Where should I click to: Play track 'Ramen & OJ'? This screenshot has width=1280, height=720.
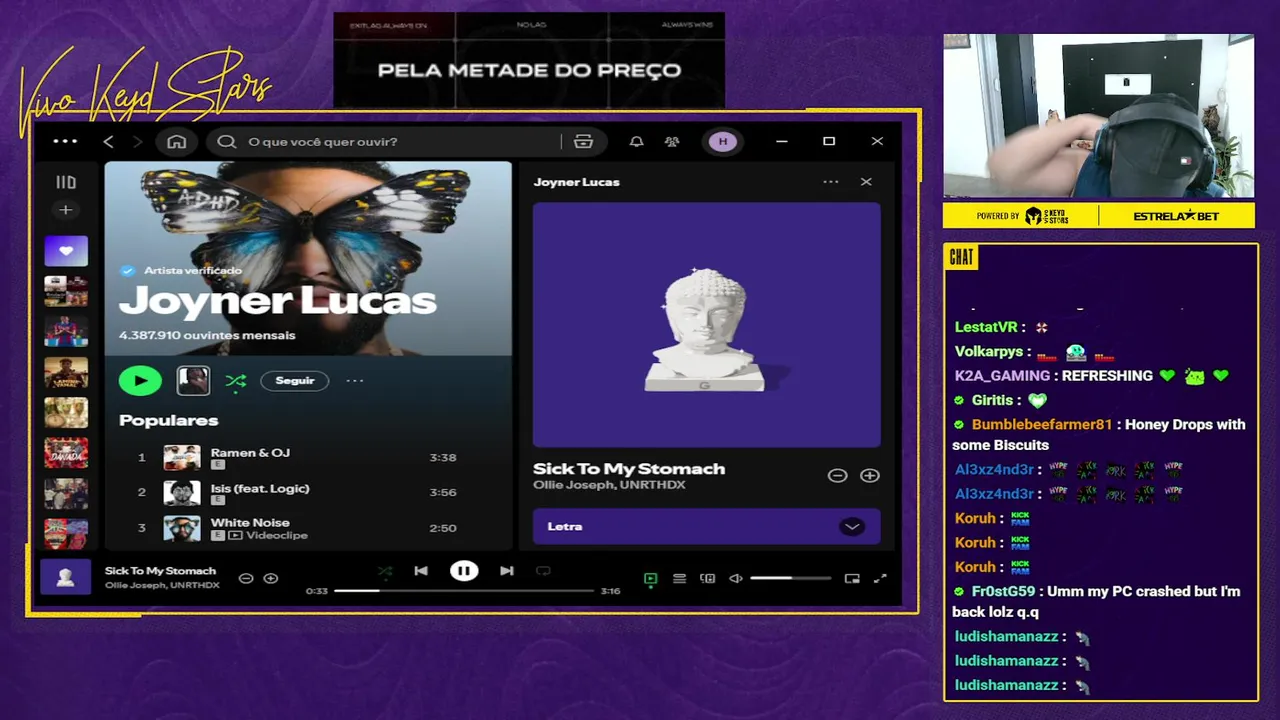[250, 453]
